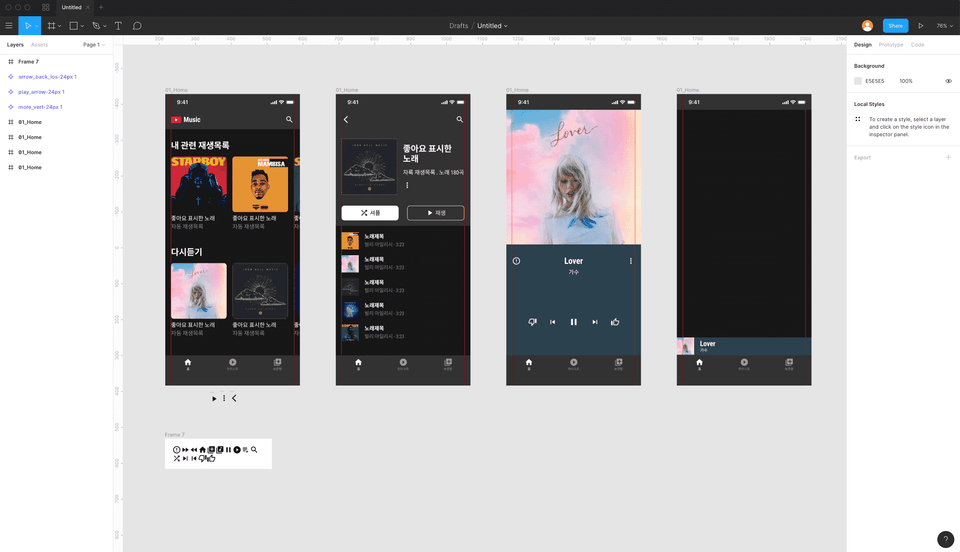960x552 pixels.
Task: Click search icon on Music home screen
Action: tap(289, 119)
